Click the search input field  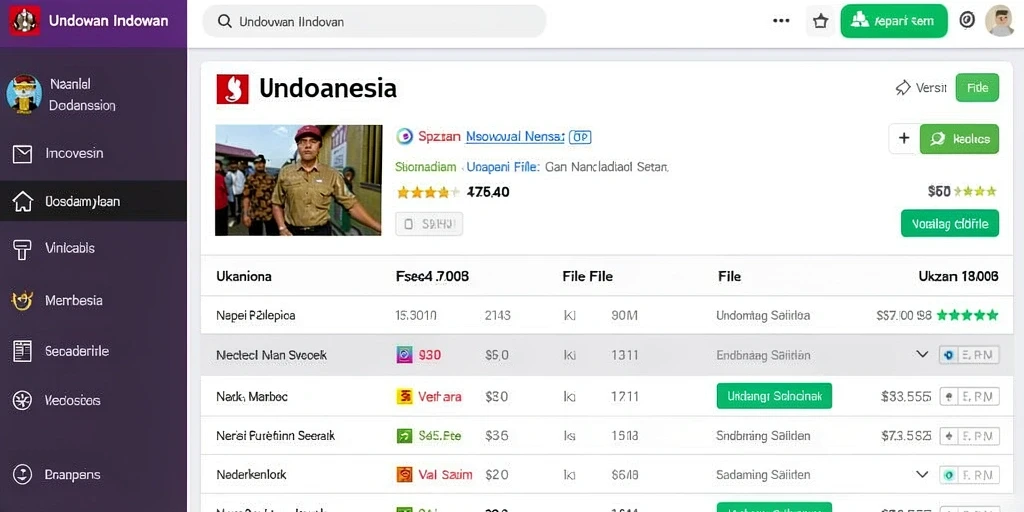pyautogui.click(x=374, y=22)
